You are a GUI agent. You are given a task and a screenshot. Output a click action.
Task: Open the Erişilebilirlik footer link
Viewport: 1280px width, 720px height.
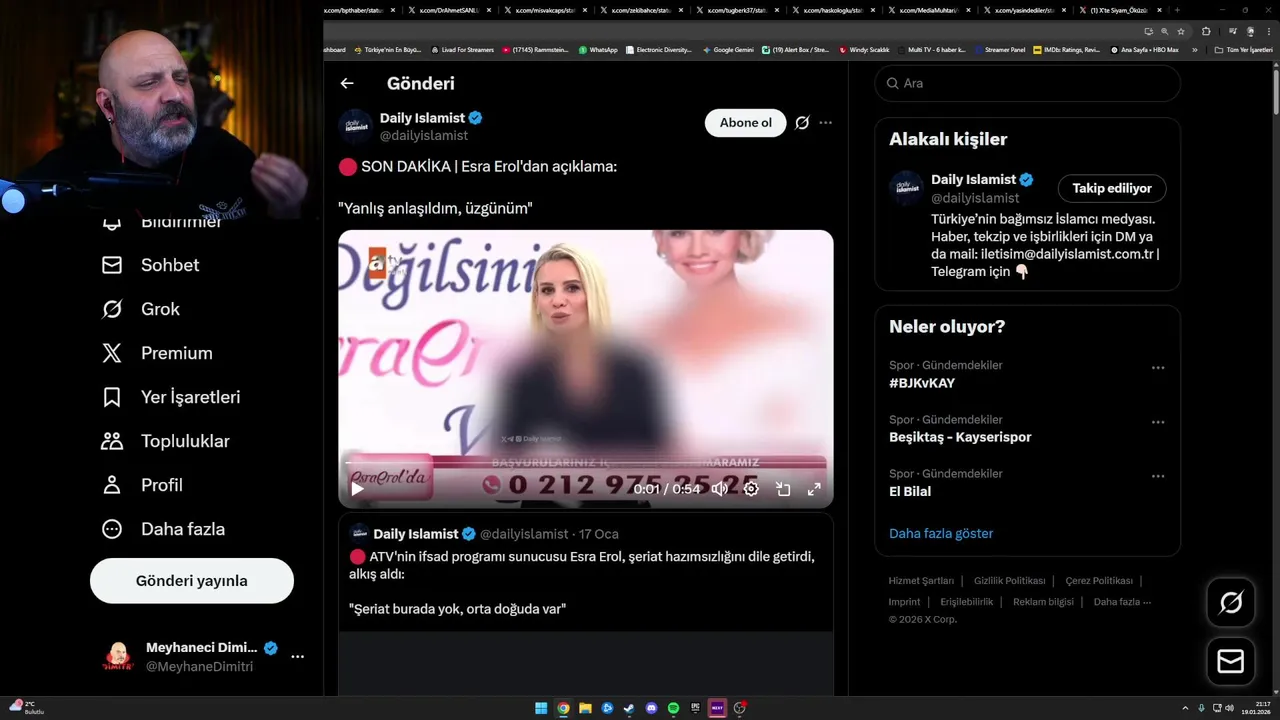point(967,602)
